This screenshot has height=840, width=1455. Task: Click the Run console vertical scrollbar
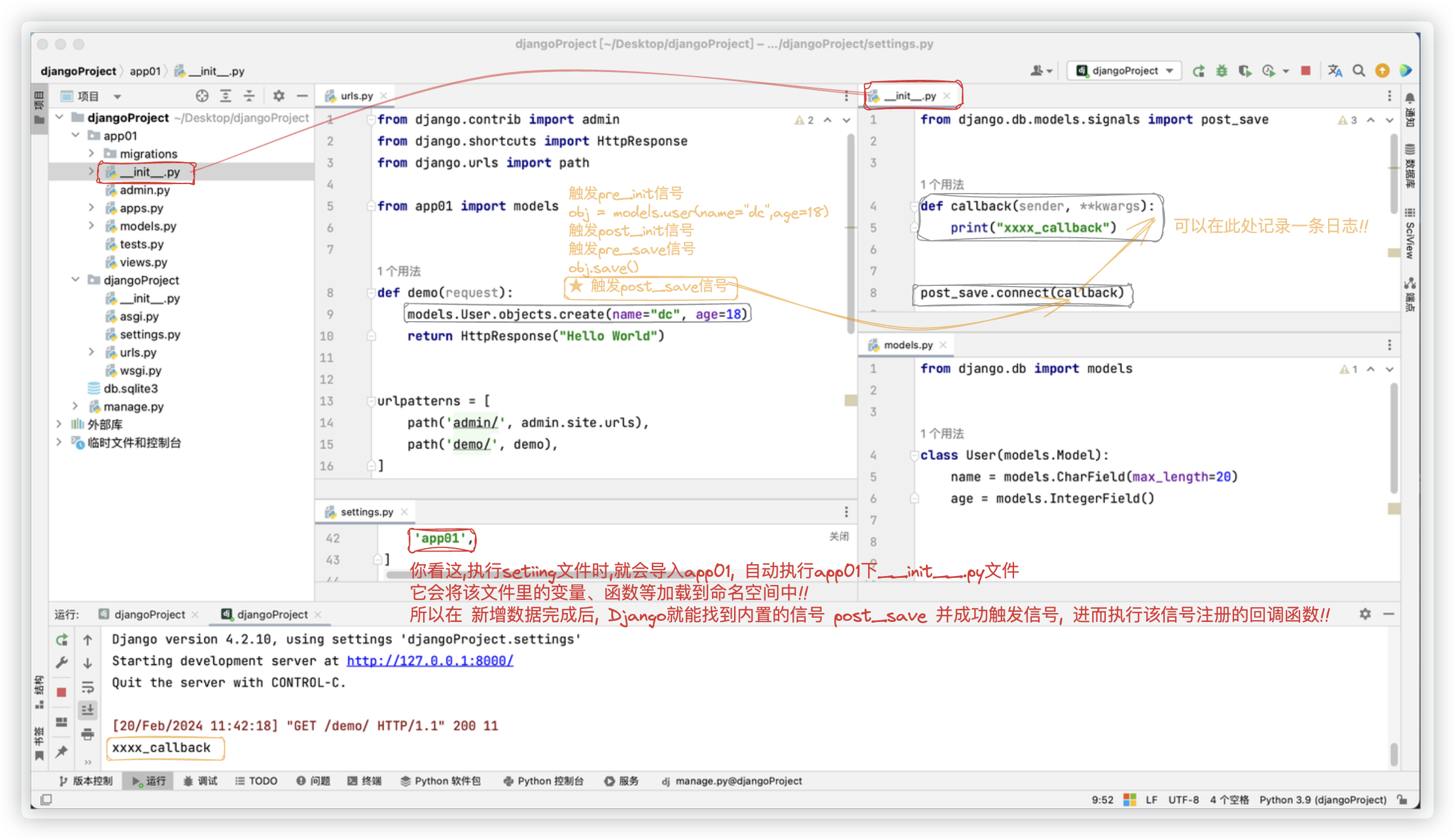click(x=1393, y=754)
